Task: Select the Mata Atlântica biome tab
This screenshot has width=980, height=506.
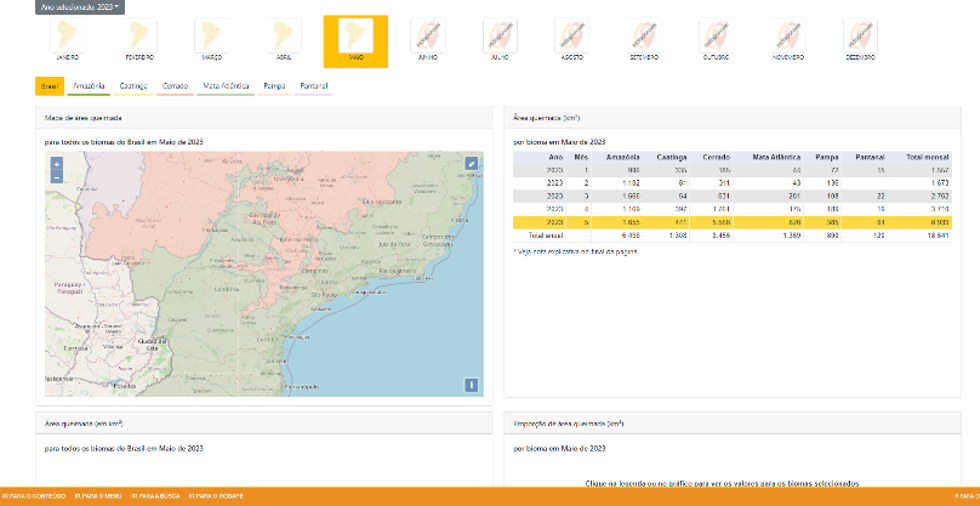Action: (225, 87)
